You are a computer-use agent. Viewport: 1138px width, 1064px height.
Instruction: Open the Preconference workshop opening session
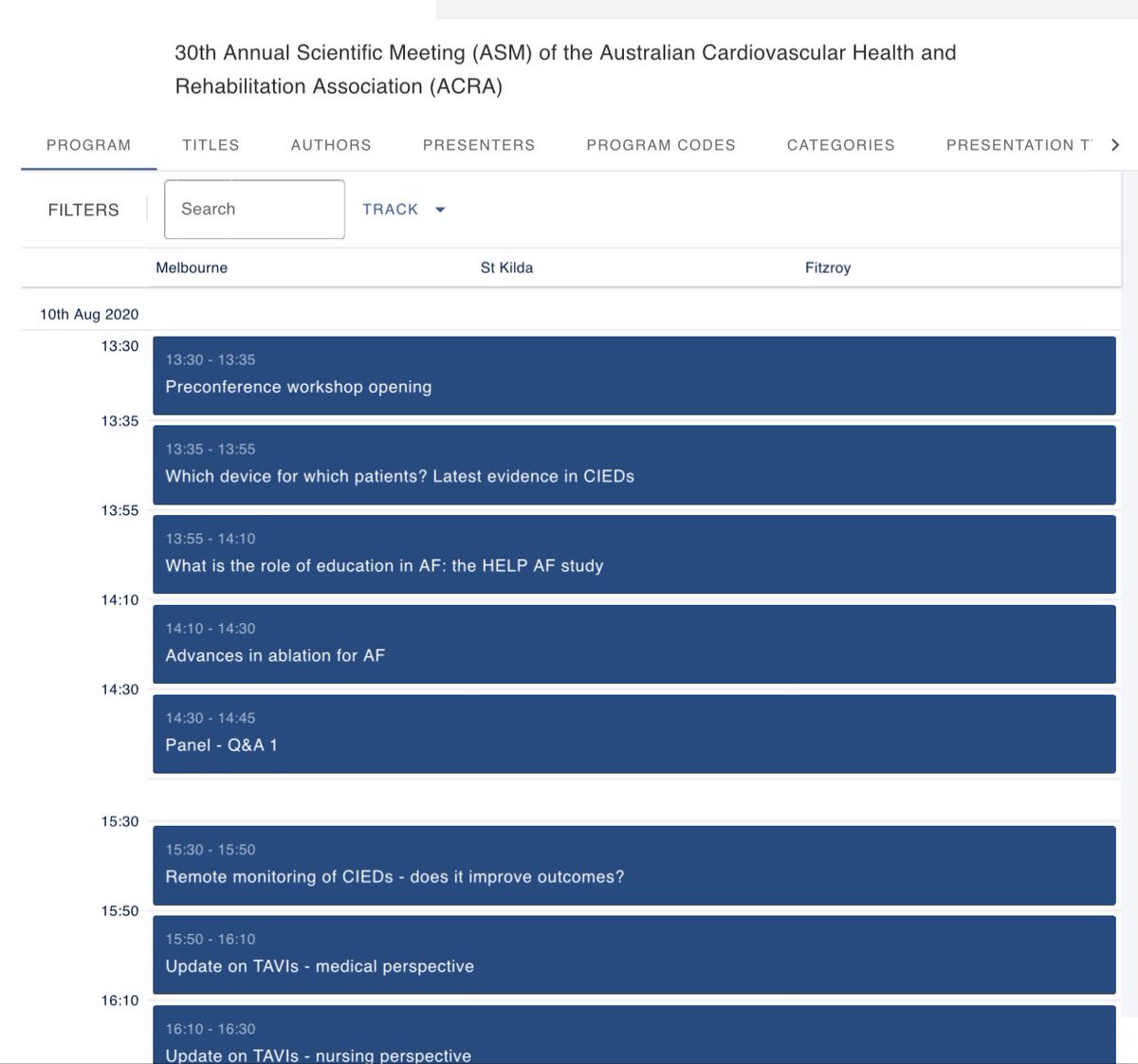pyautogui.click(x=633, y=376)
